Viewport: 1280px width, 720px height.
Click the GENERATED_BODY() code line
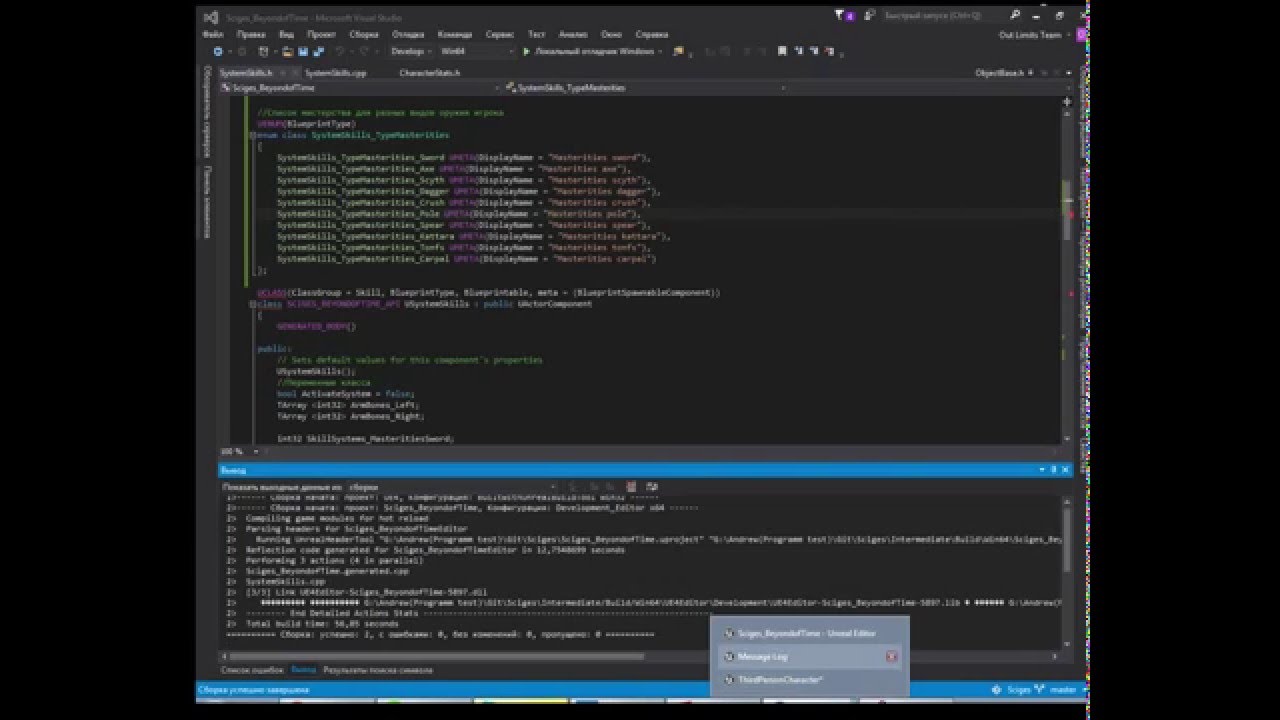click(316, 326)
